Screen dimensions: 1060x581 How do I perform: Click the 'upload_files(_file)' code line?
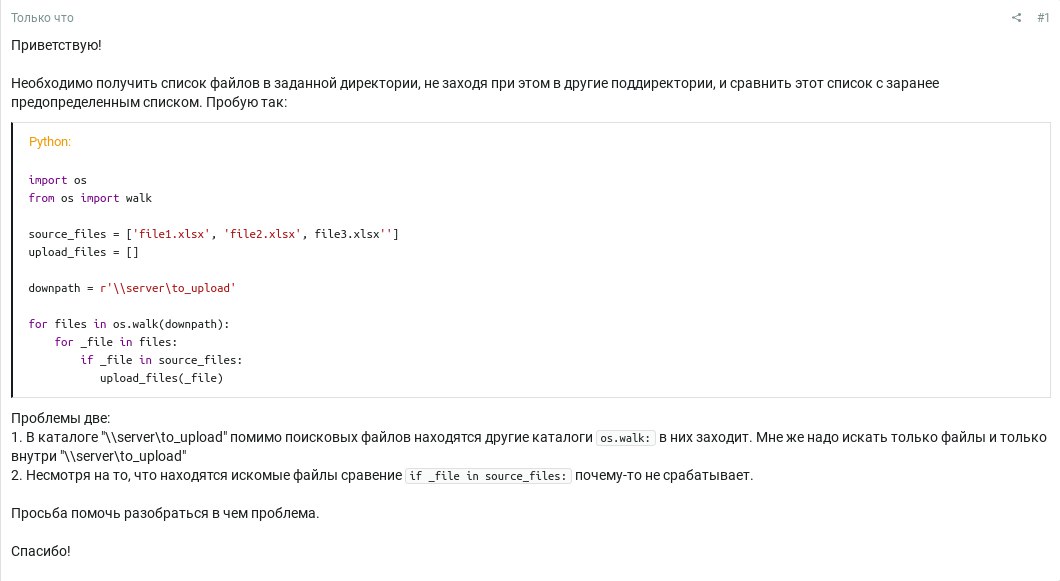[162, 378]
